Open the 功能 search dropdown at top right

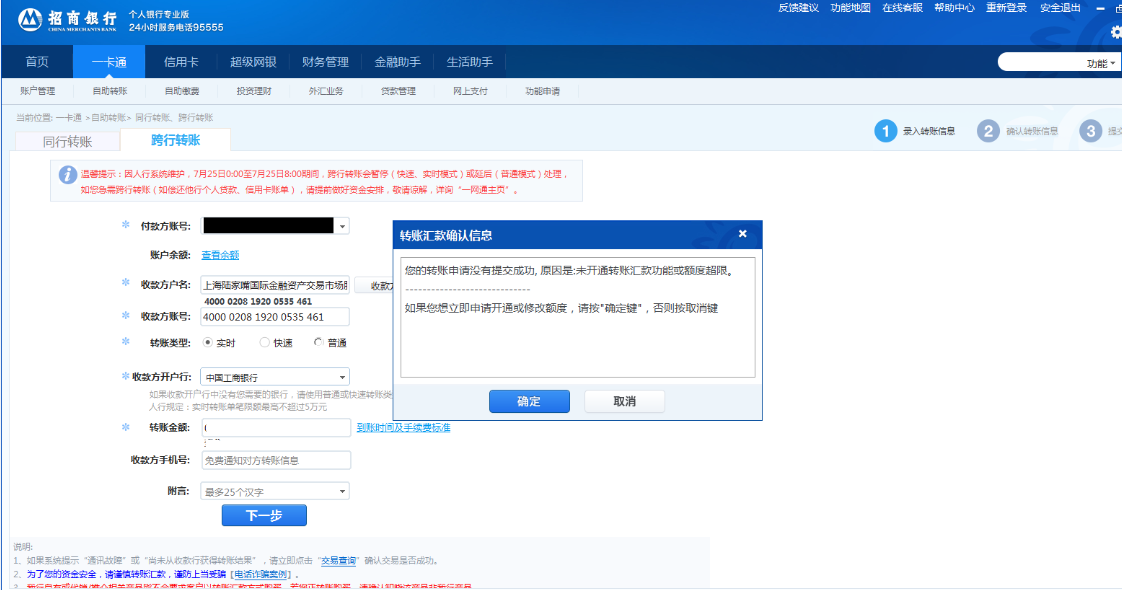click(1101, 64)
